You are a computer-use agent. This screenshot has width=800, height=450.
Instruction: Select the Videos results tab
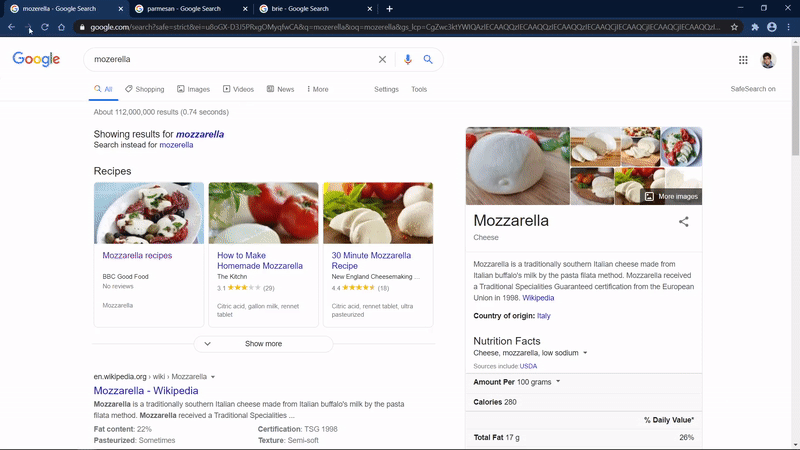[238, 89]
